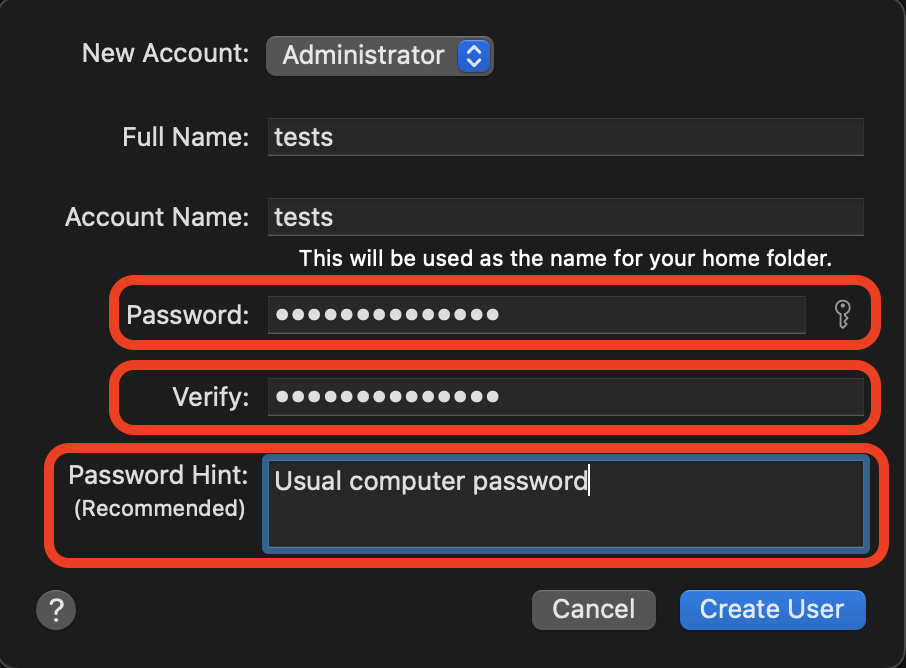This screenshot has height=668, width=906.
Task: Open the Administrator account type dropdown
Action: point(379,55)
